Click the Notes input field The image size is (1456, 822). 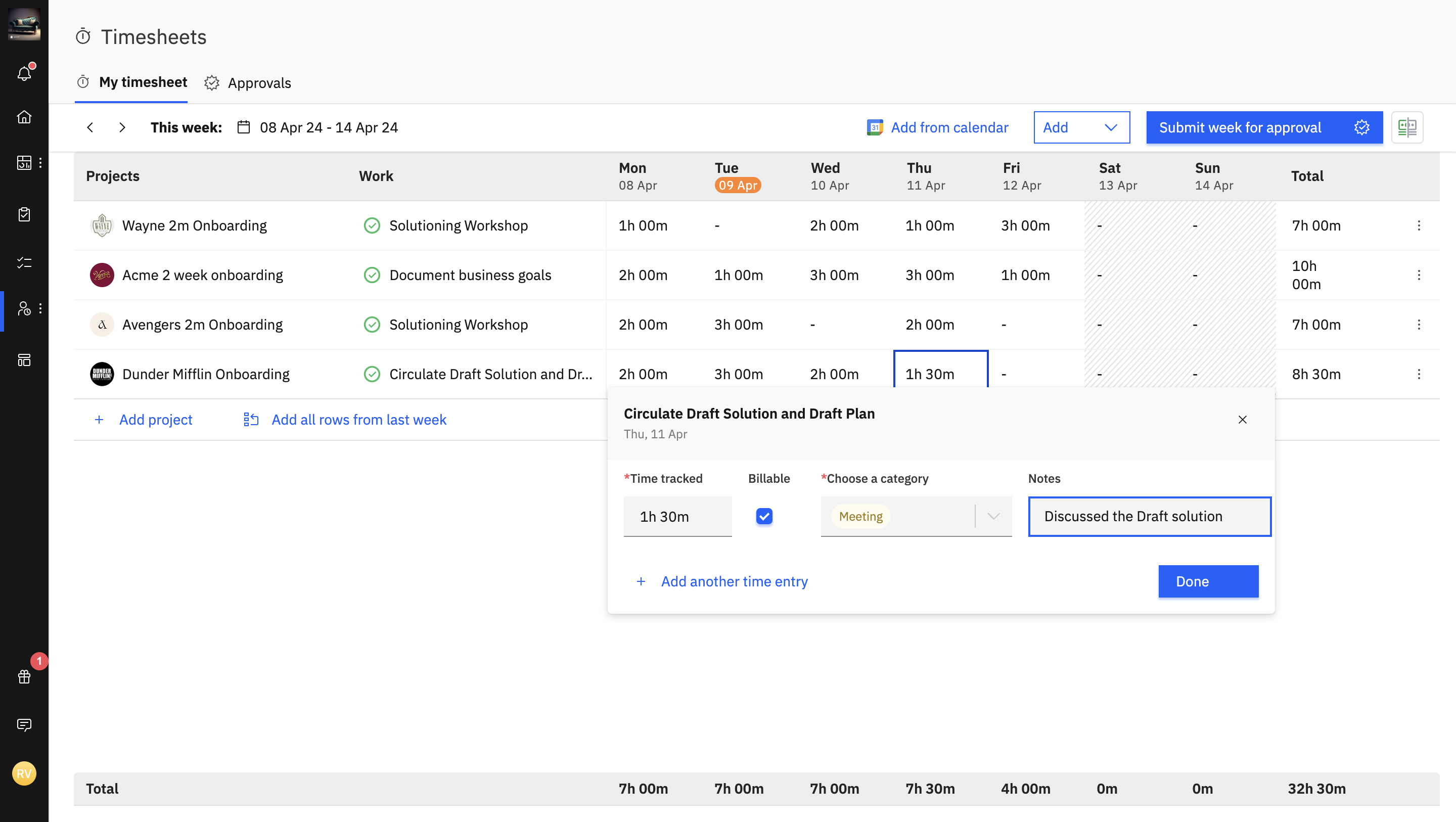tap(1149, 516)
